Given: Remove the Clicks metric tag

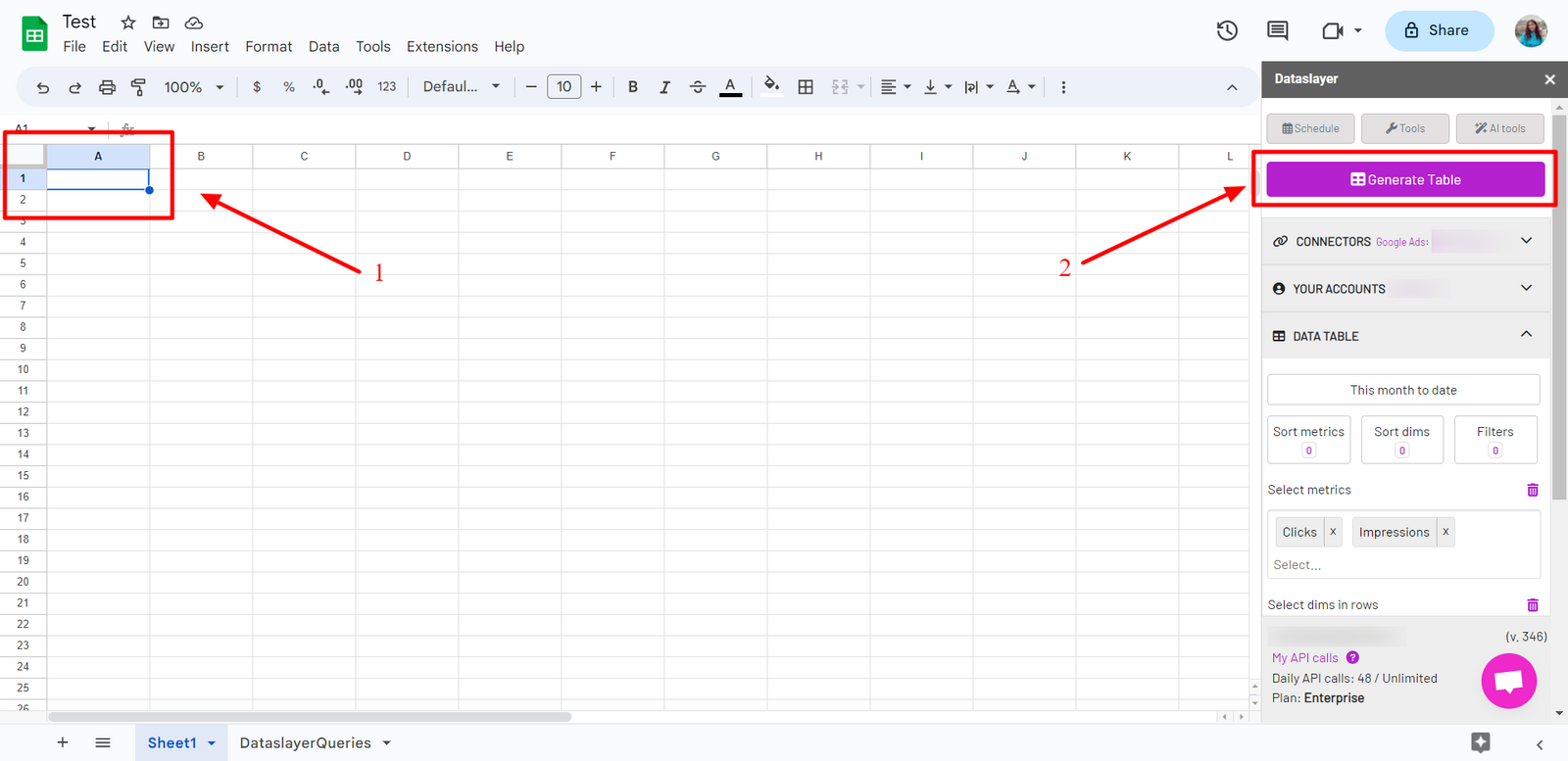Looking at the screenshot, I should (1333, 532).
